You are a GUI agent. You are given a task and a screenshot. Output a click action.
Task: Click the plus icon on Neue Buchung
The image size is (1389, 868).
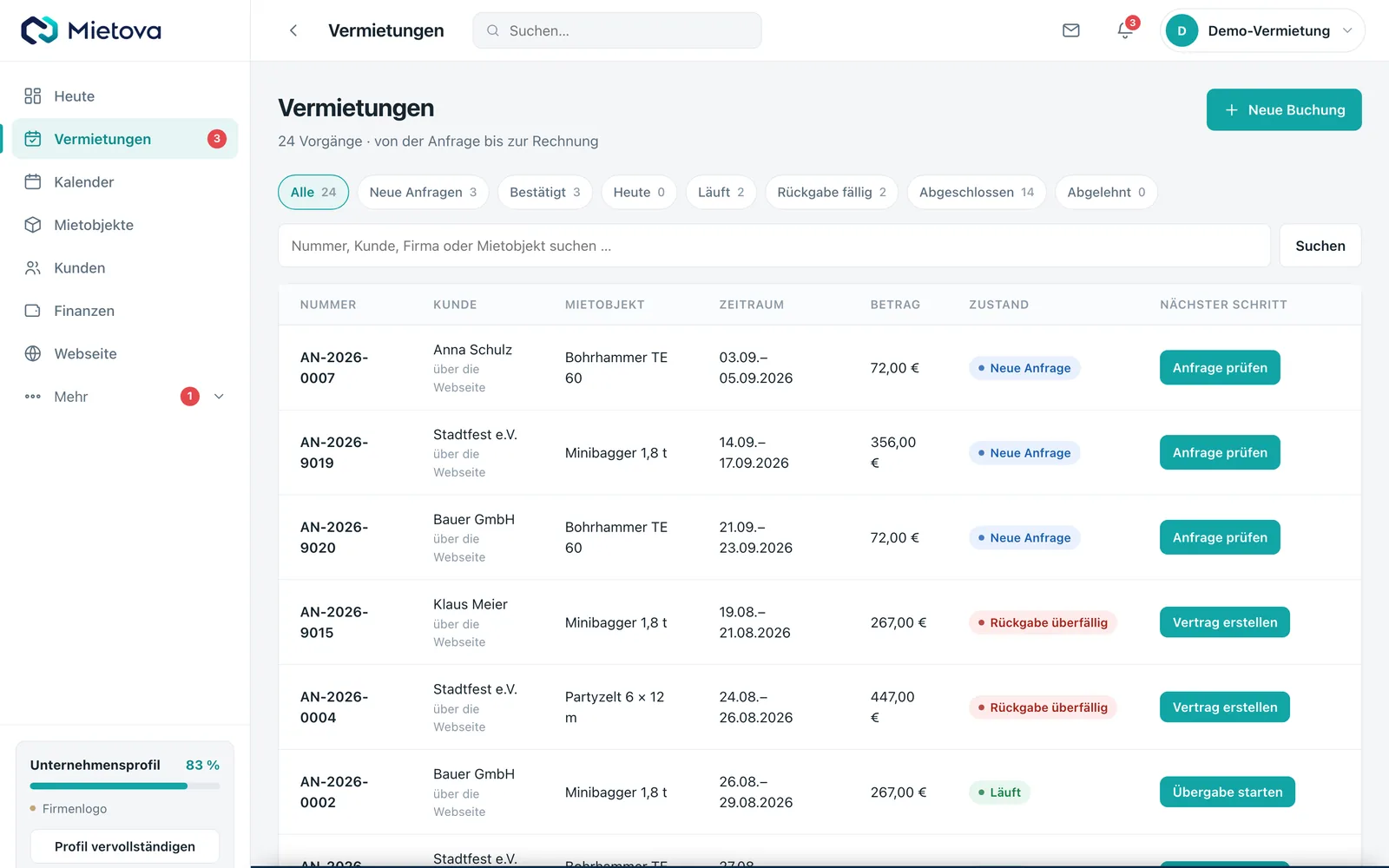click(1231, 110)
